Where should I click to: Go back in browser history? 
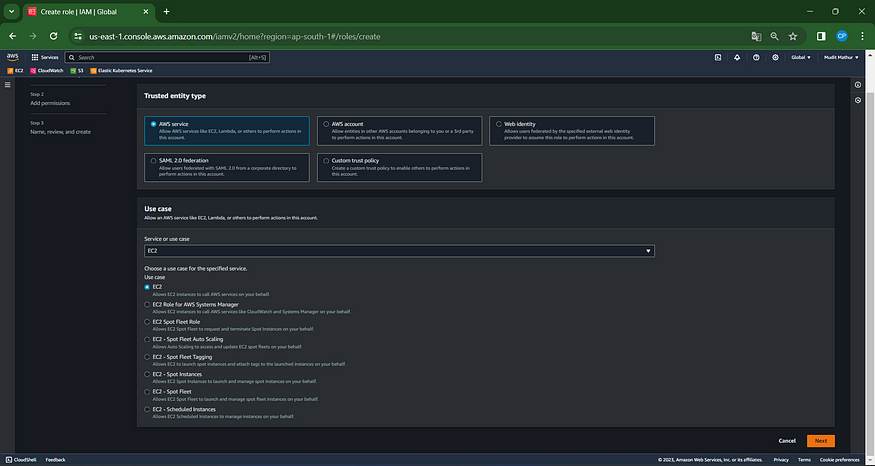13,36
